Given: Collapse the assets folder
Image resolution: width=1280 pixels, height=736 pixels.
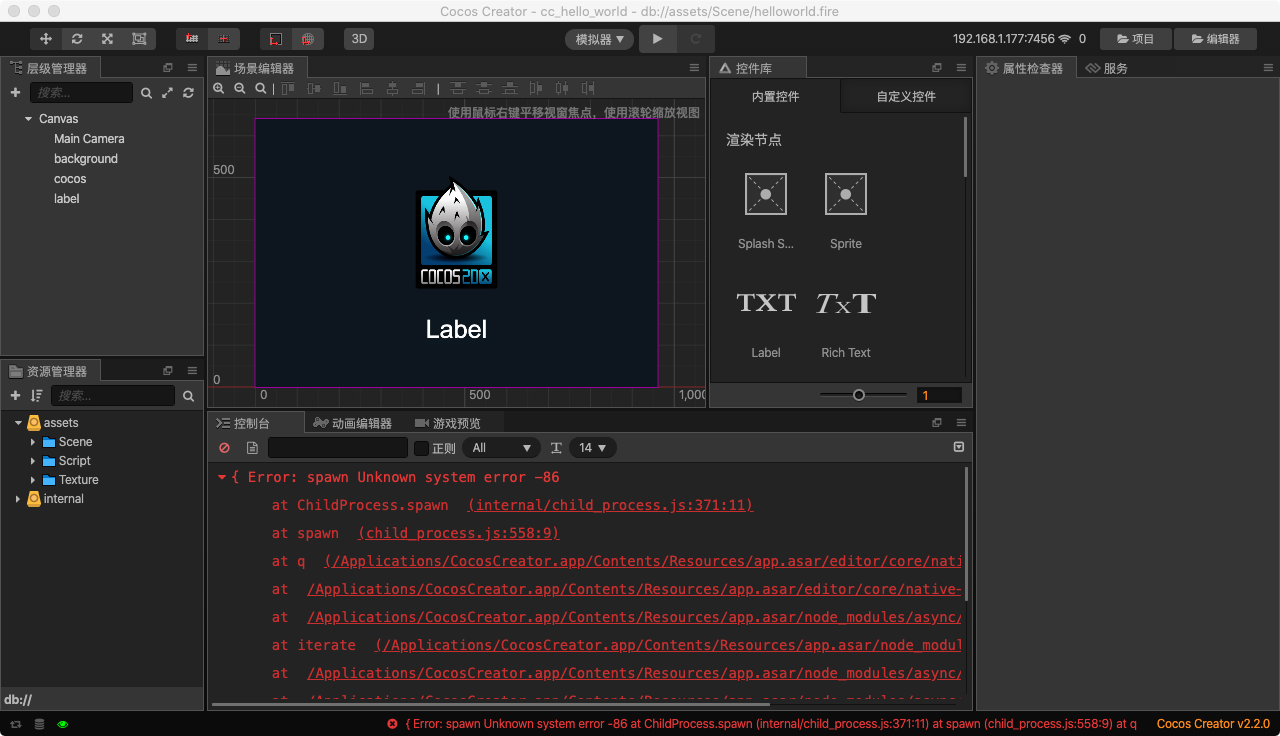Looking at the screenshot, I should point(18,423).
